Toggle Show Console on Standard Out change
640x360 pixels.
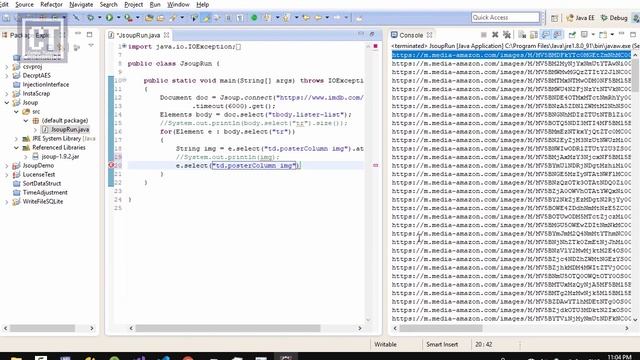click(546, 35)
